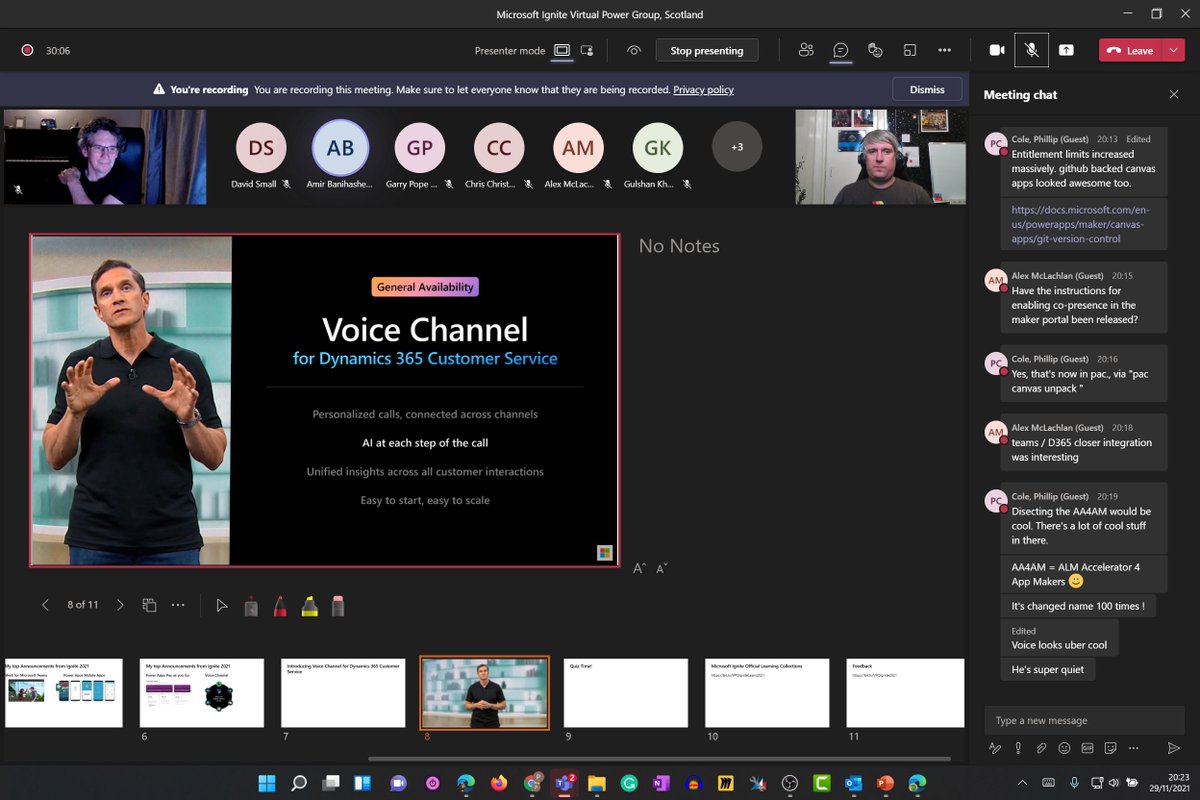The image size is (1200, 800).
Task: Select the eraser tool
Action: (x=338, y=605)
